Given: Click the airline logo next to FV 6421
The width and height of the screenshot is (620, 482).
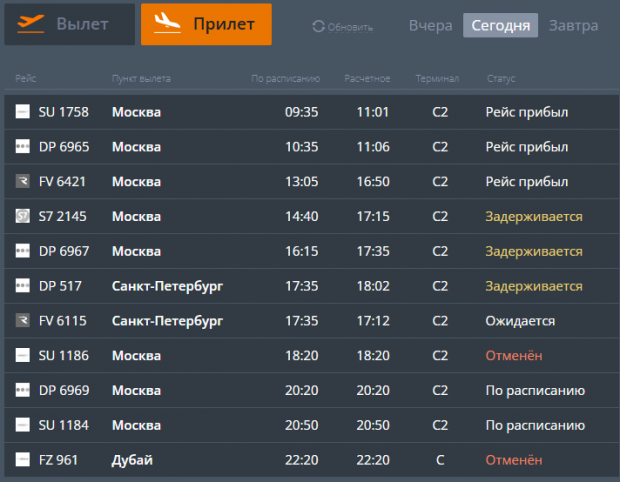Looking at the screenshot, I should 23,182.
